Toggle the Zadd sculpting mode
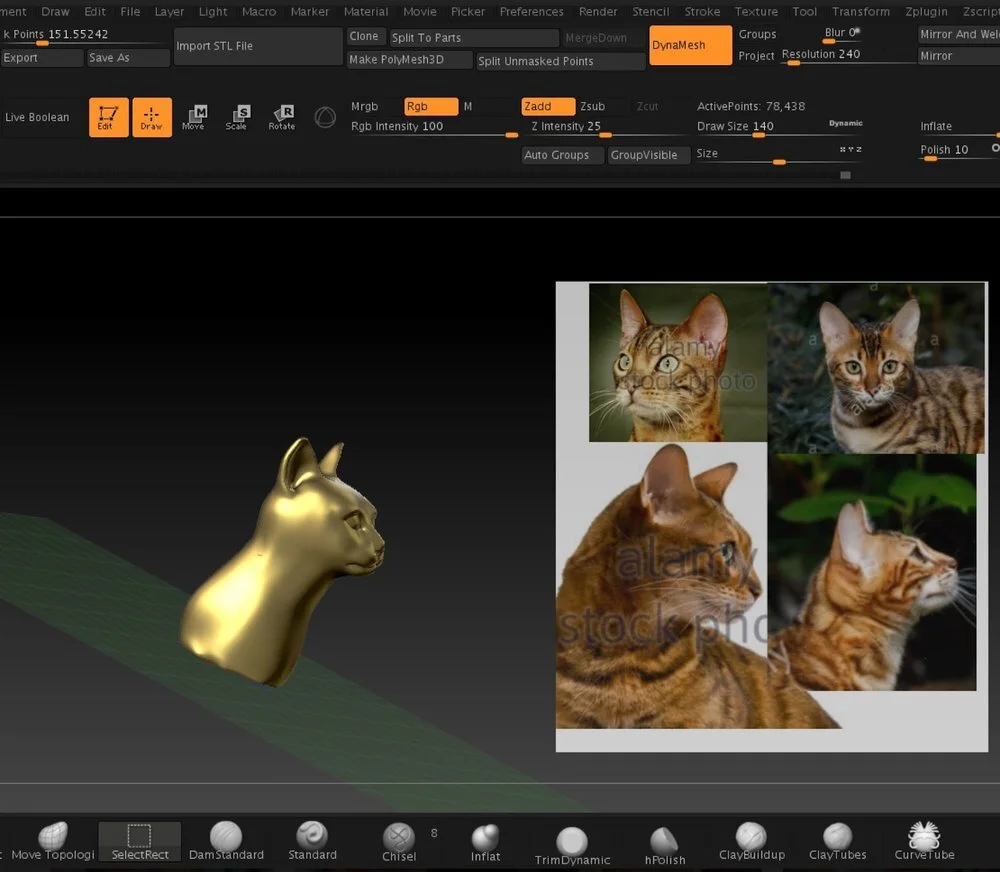Viewport: 1000px width, 872px height. [547, 105]
